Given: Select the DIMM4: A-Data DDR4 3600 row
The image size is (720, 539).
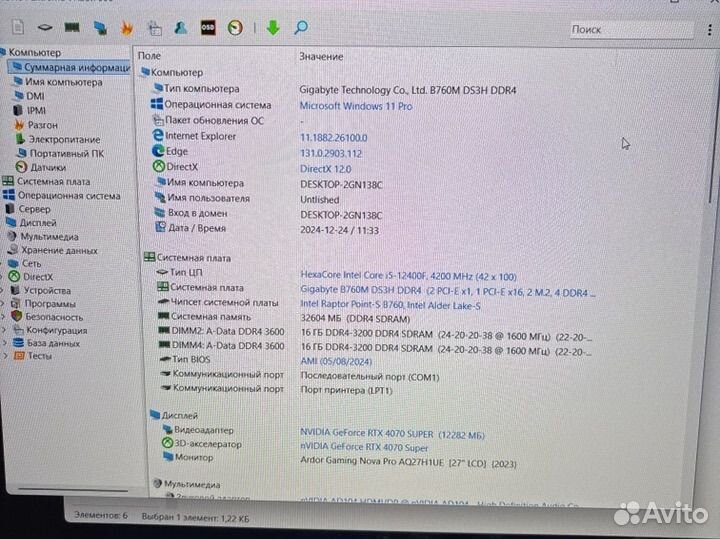Looking at the screenshot, I should 375,348.
